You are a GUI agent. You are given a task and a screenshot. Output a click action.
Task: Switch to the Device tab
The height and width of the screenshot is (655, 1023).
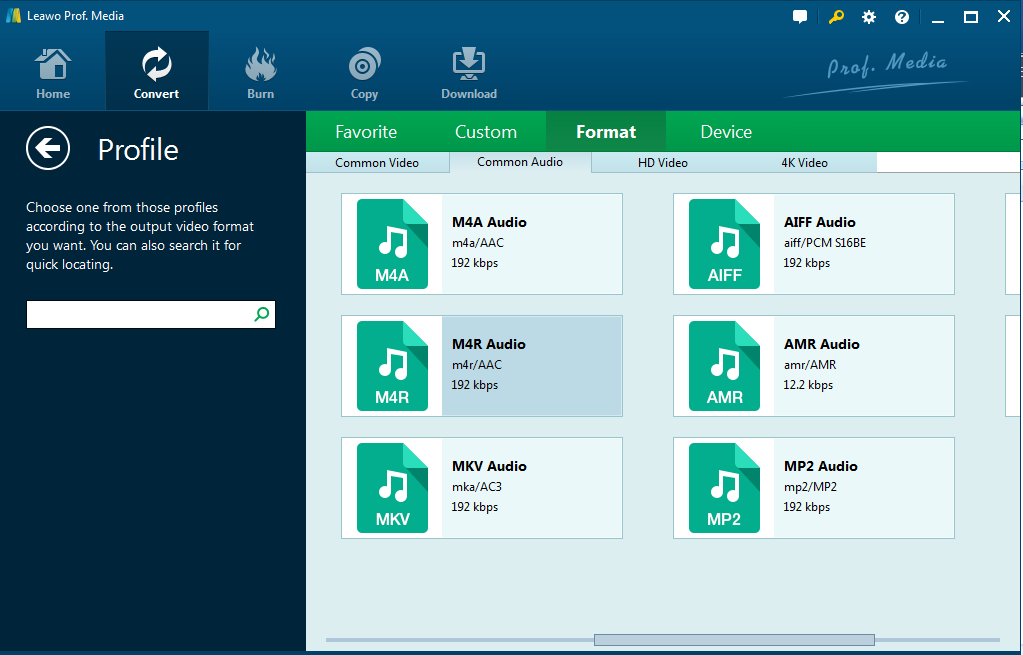(x=725, y=132)
